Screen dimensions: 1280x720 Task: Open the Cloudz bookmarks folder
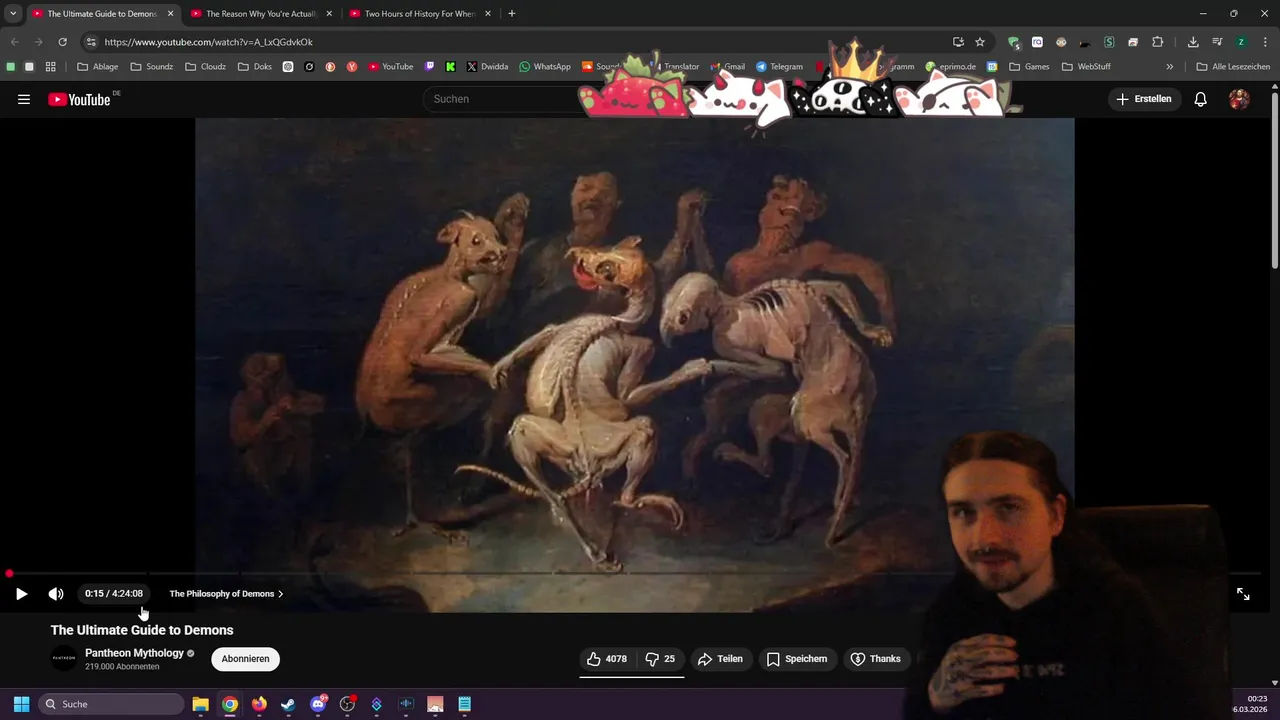pyautogui.click(x=206, y=67)
